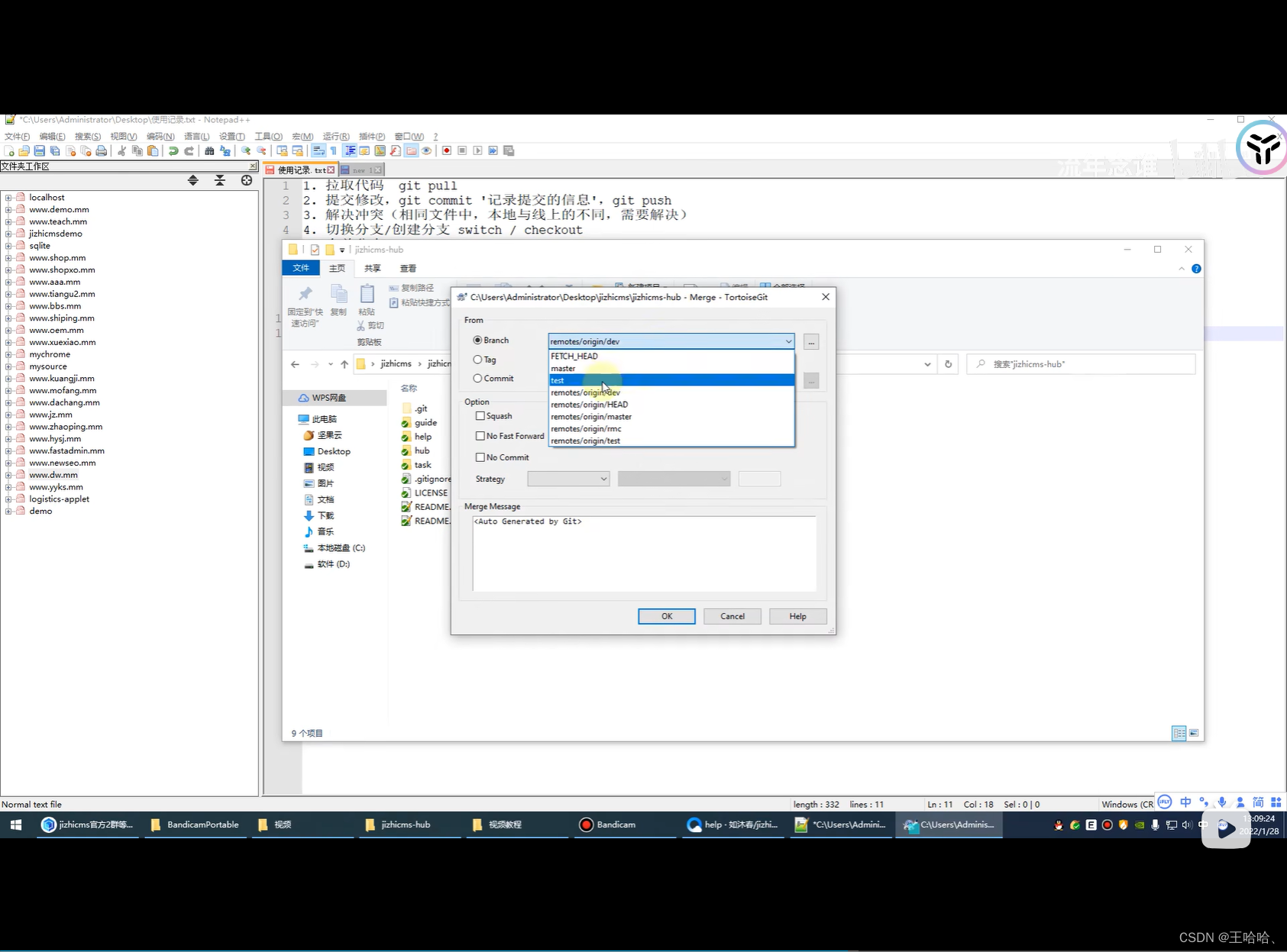Click the browse '...' button beside Branch
1287x952 pixels.
coord(811,342)
